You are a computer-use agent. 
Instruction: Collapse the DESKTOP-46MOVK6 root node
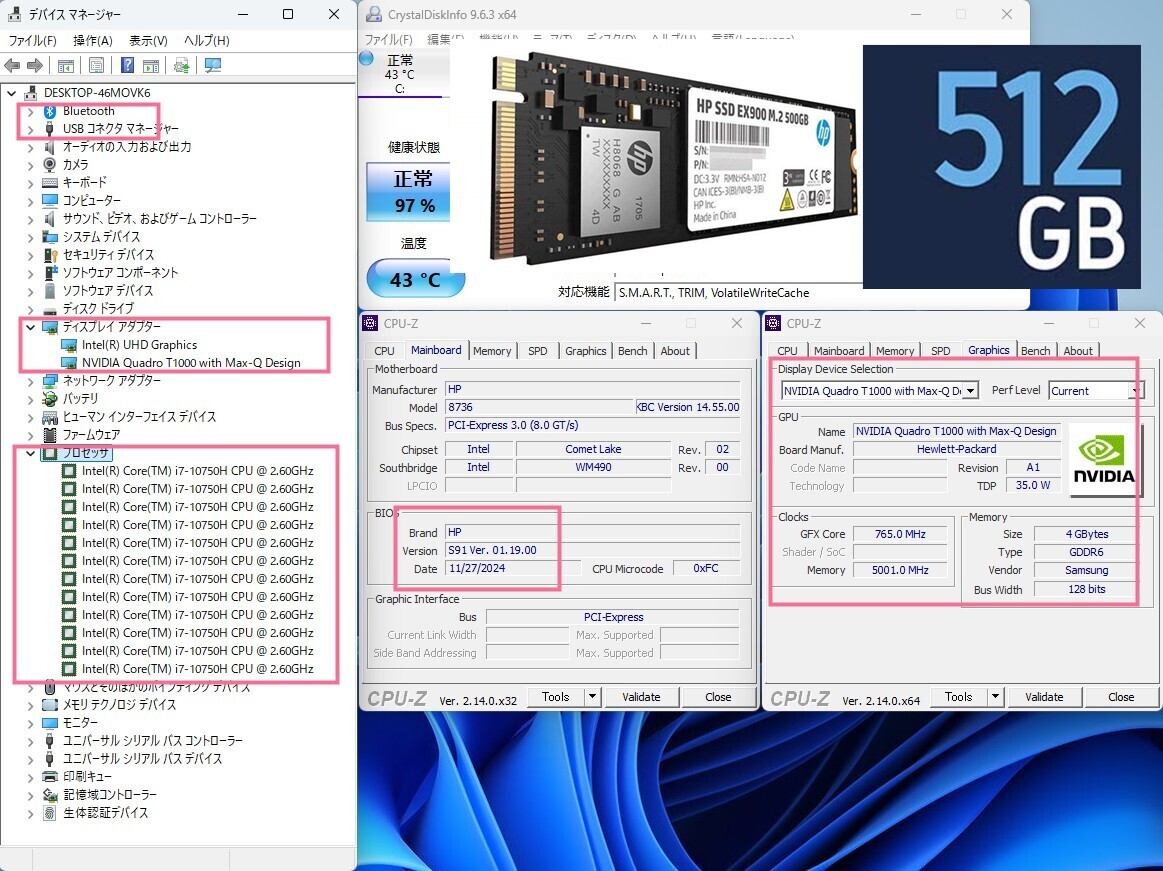tap(12, 93)
